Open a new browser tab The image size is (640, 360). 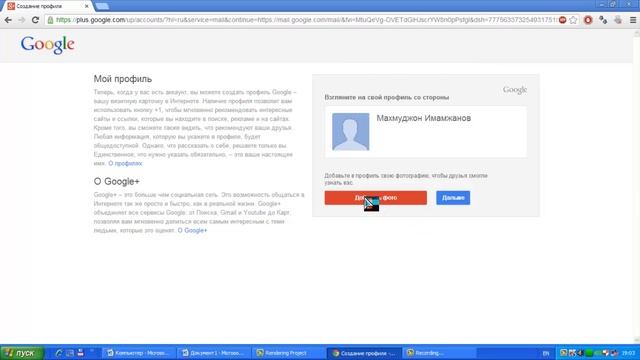(x=102, y=6)
